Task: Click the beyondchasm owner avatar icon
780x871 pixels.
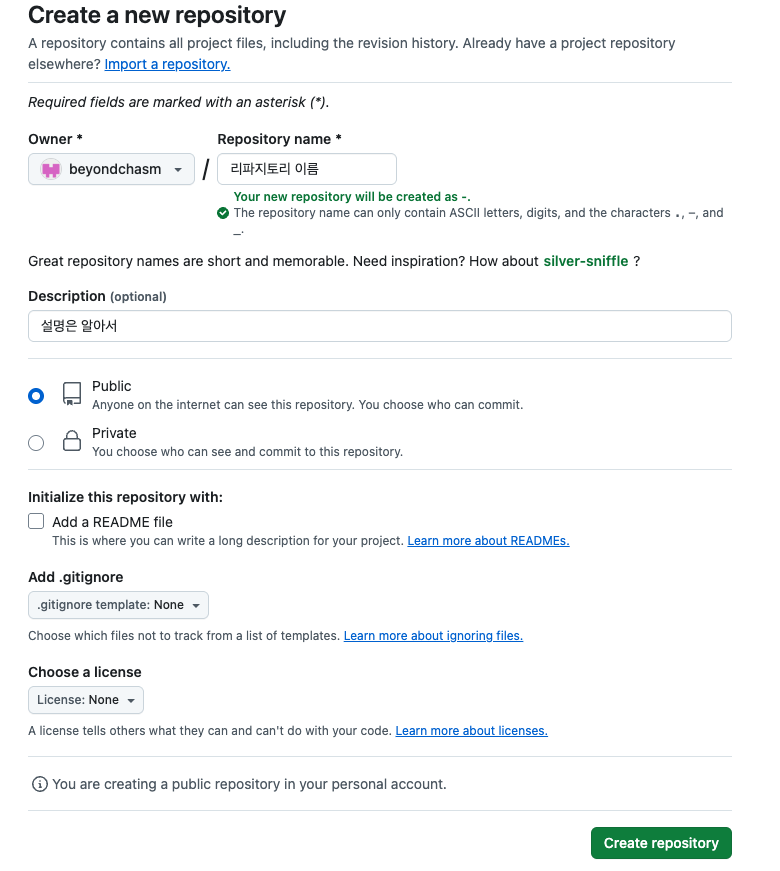Action: point(51,169)
